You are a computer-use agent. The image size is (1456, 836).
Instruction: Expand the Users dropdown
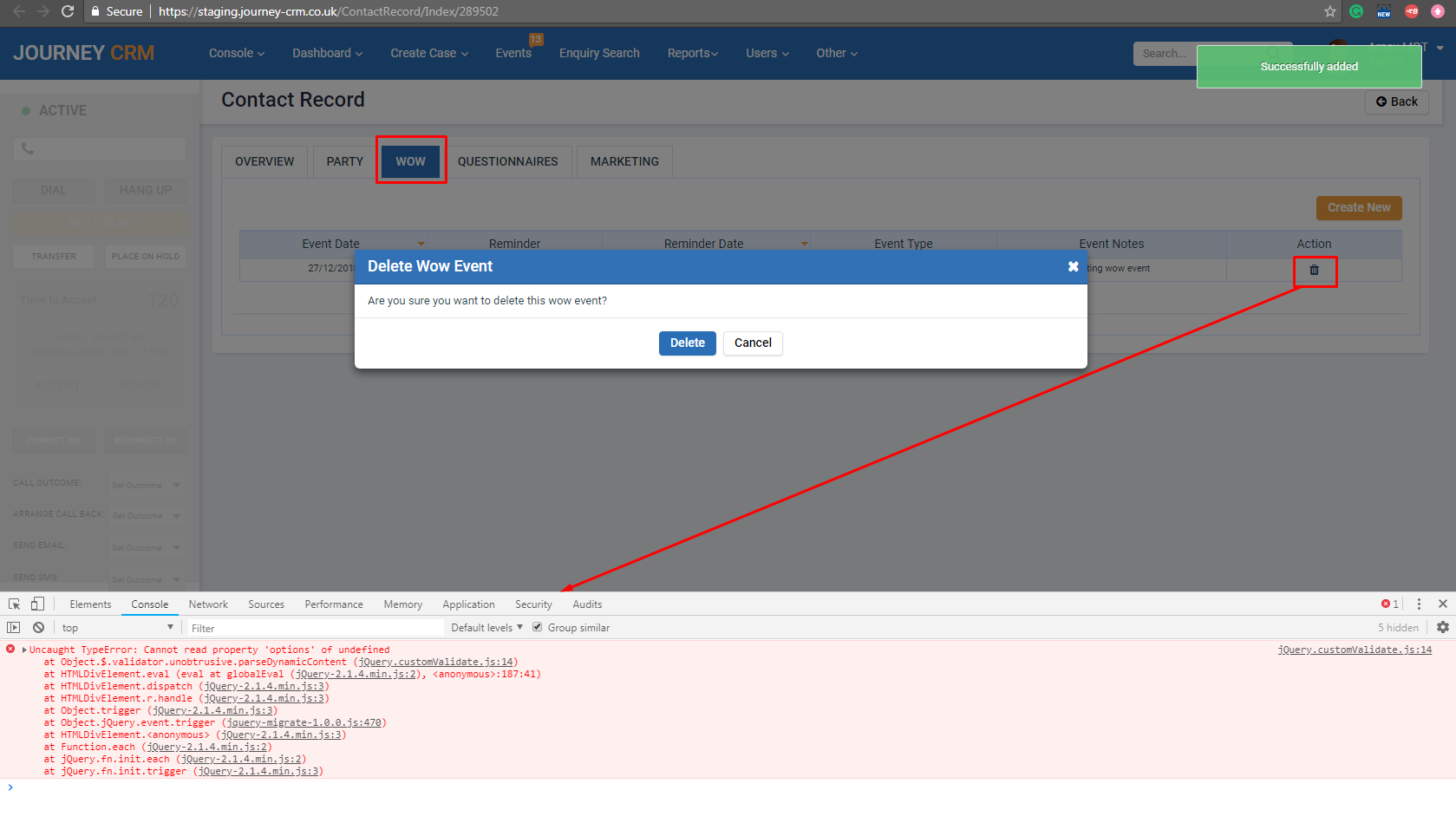click(x=767, y=53)
